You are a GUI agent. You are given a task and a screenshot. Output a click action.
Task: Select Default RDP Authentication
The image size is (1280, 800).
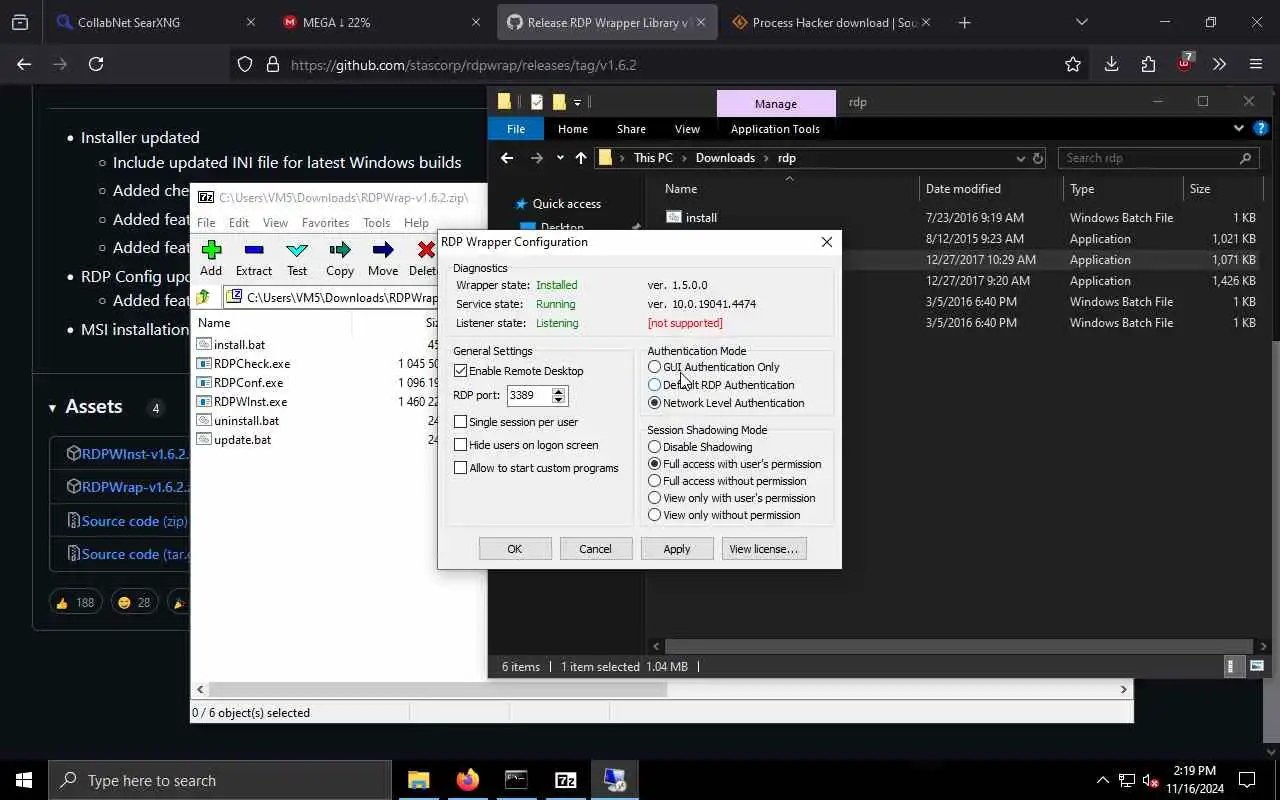coord(655,385)
